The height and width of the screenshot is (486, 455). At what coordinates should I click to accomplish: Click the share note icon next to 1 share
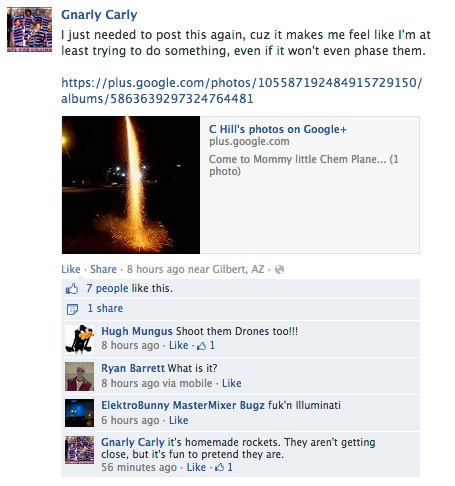pyautogui.click(x=72, y=309)
